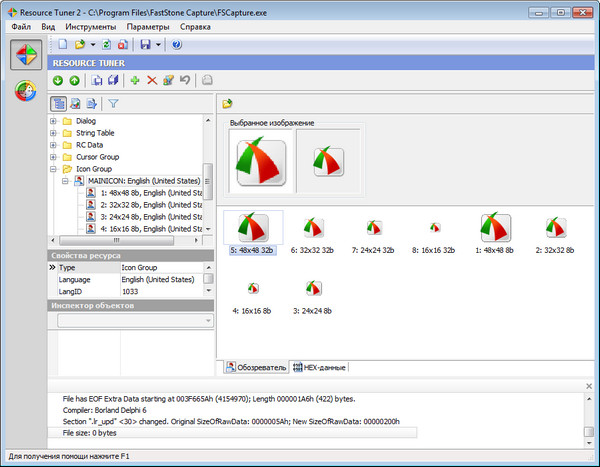Click the blue floppy disk save icon
Screen dimensions: 600x467
click(145, 45)
